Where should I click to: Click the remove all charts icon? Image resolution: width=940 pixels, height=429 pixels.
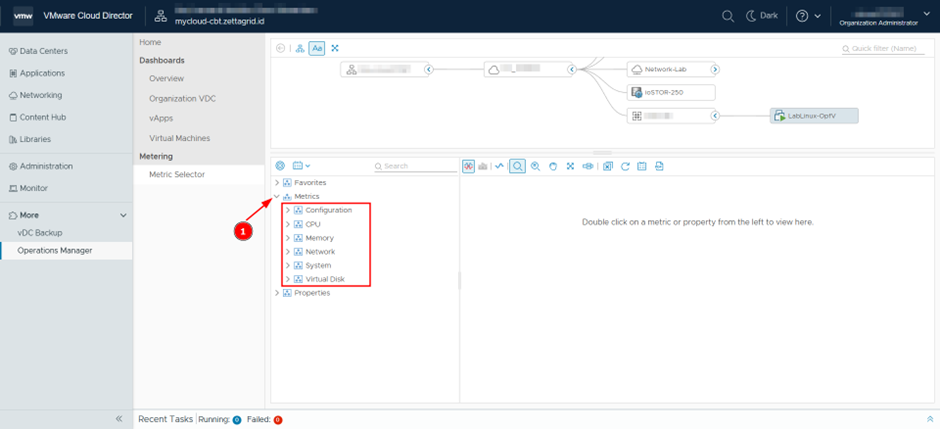click(607, 166)
